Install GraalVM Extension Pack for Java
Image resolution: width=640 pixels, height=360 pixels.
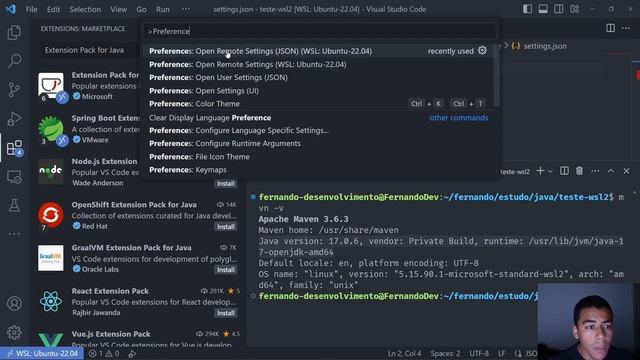click(x=226, y=270)
